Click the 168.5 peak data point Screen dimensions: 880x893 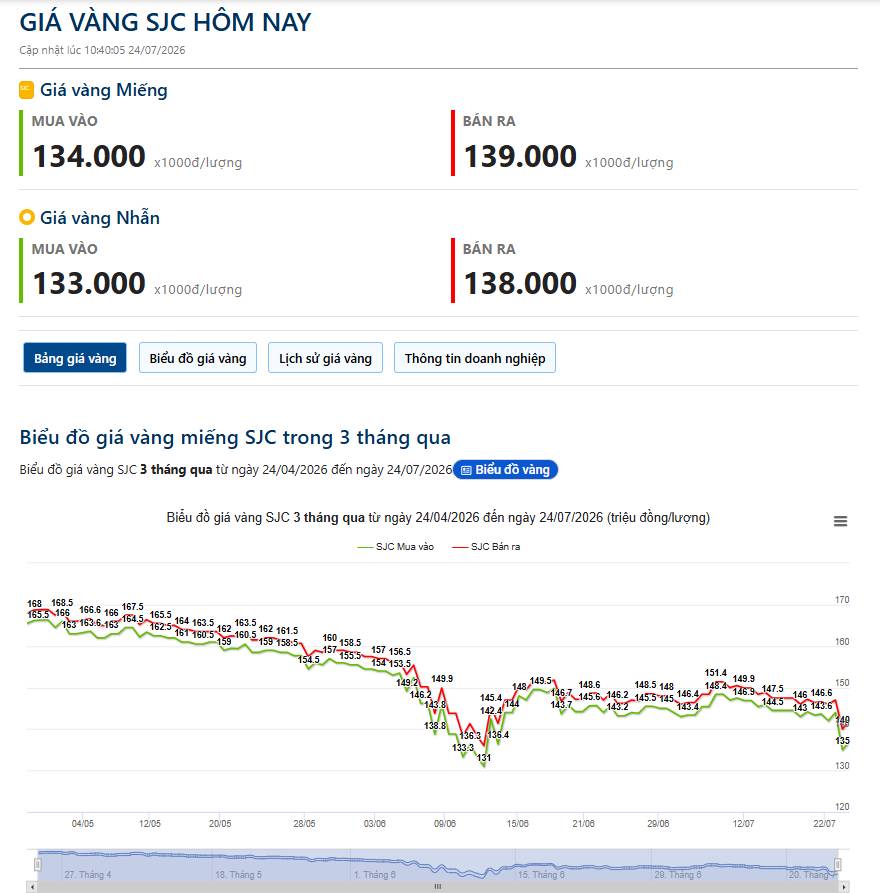click(62, 603)
